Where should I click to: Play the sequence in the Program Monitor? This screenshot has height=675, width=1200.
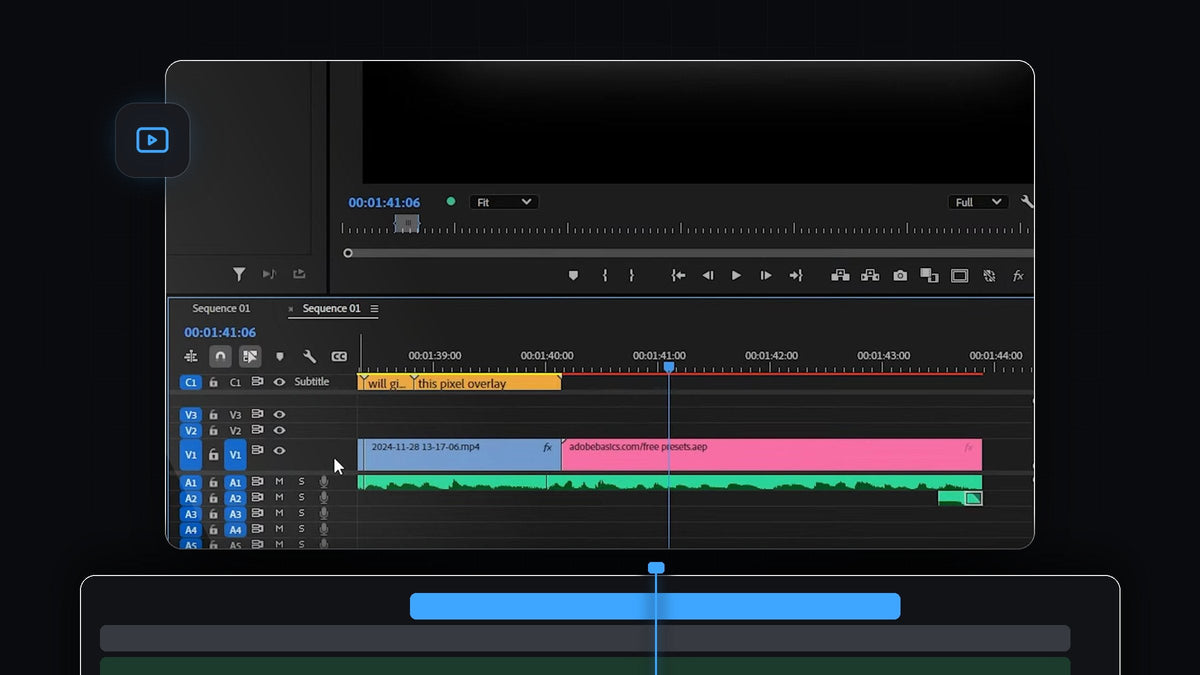coord(737,275)
